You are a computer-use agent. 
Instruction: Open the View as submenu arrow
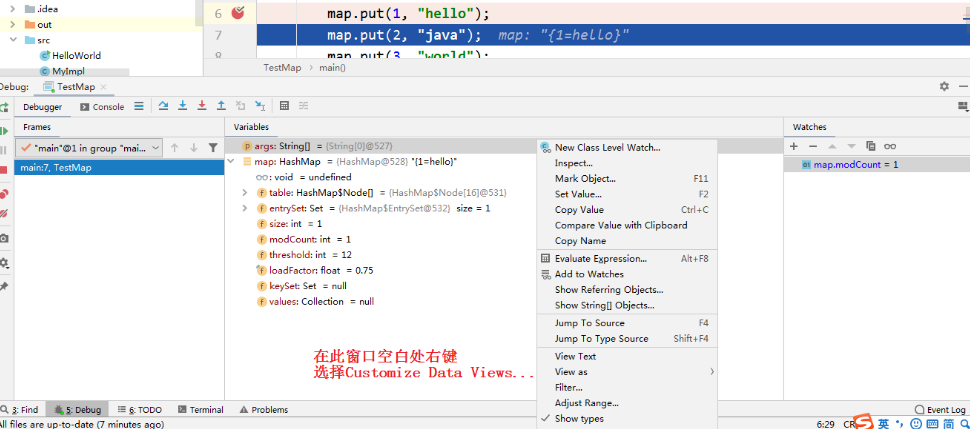point(712,371)
